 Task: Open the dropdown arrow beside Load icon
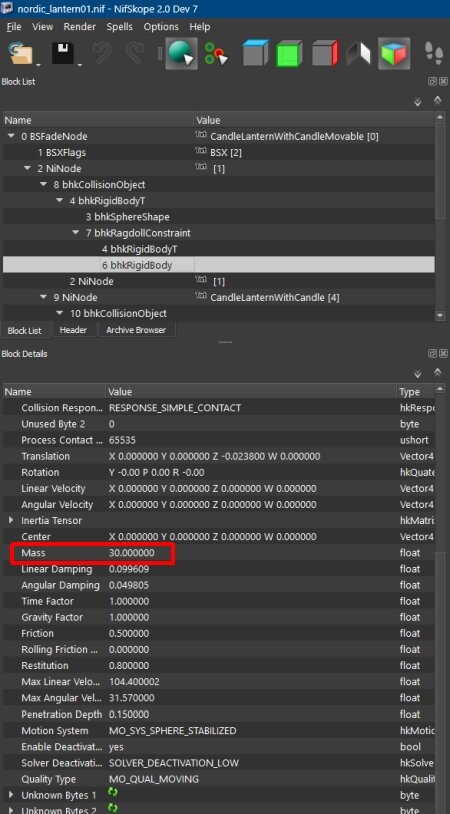[x=38, y=65]
